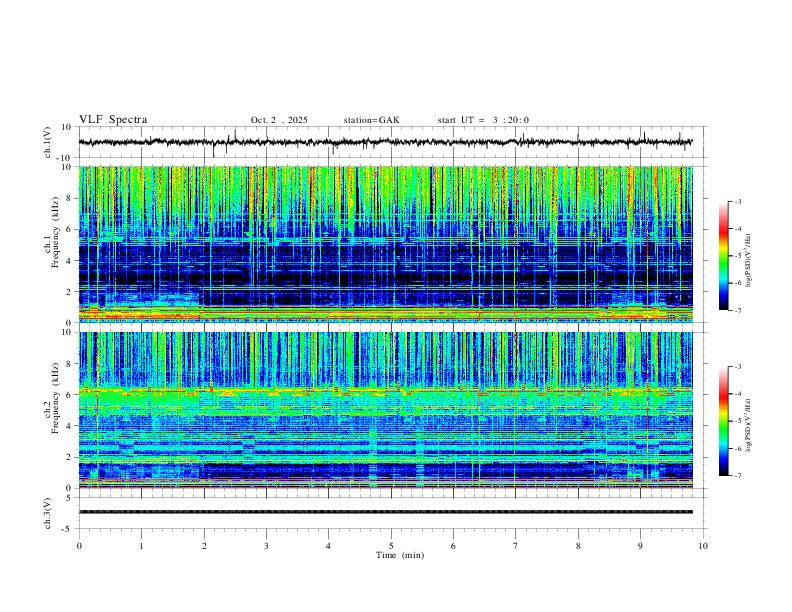This screenshot has height=612, width=792.
Task: Click the "2" kHz tick on ch.1 spectrogram axis
Action: 70,291
